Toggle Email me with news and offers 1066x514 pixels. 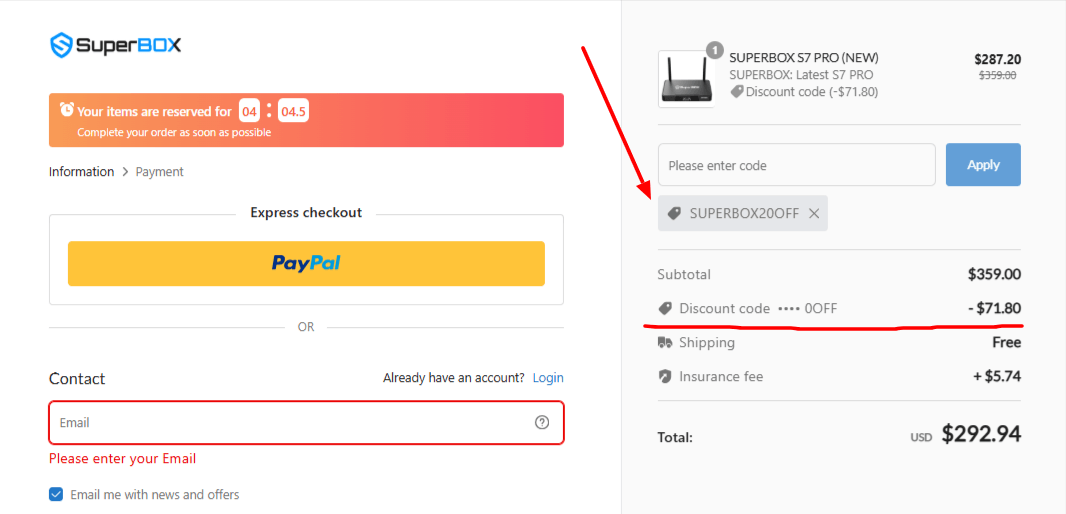coord(56,494)
